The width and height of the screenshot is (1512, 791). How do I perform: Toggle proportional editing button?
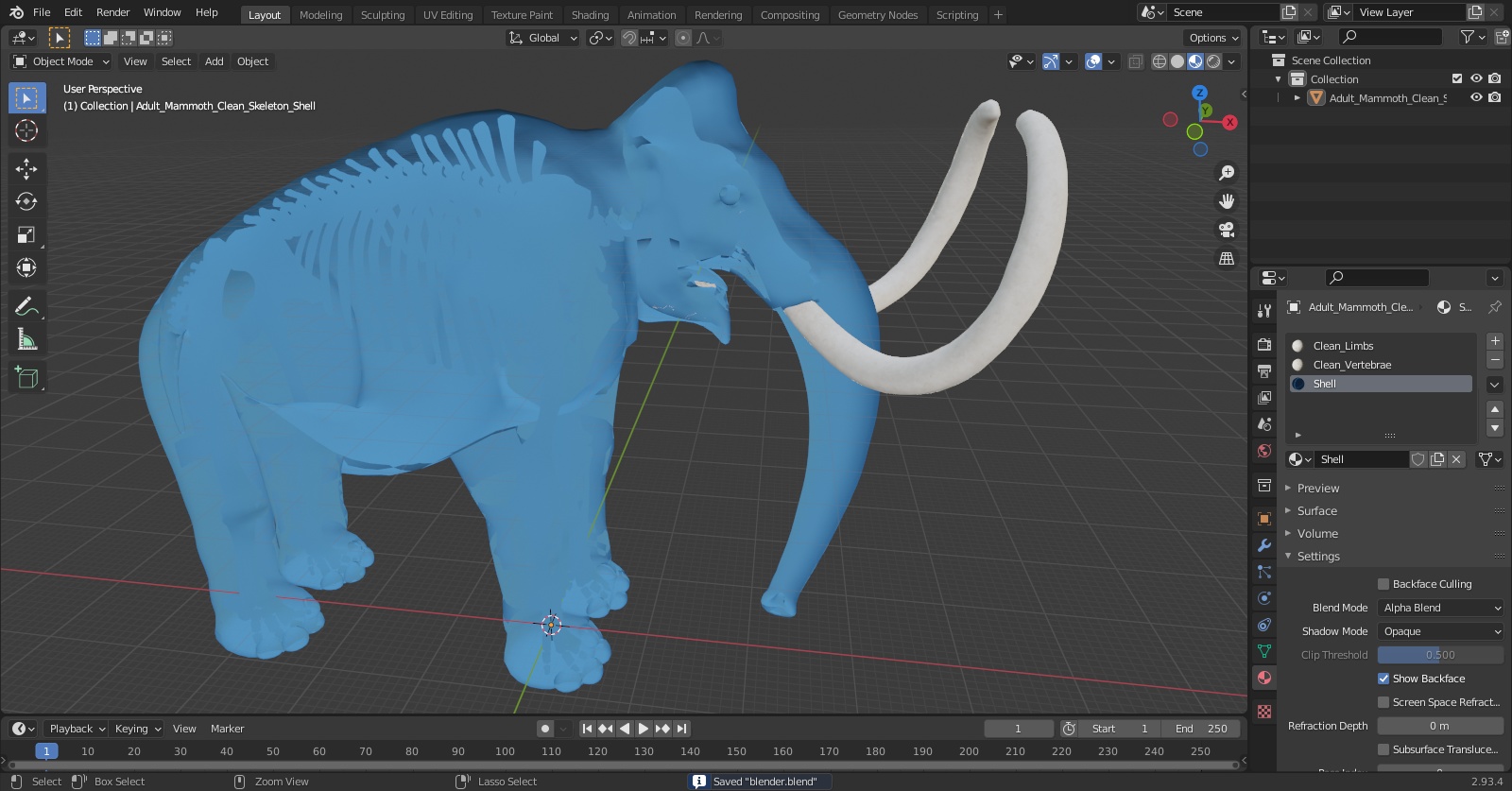683,38
